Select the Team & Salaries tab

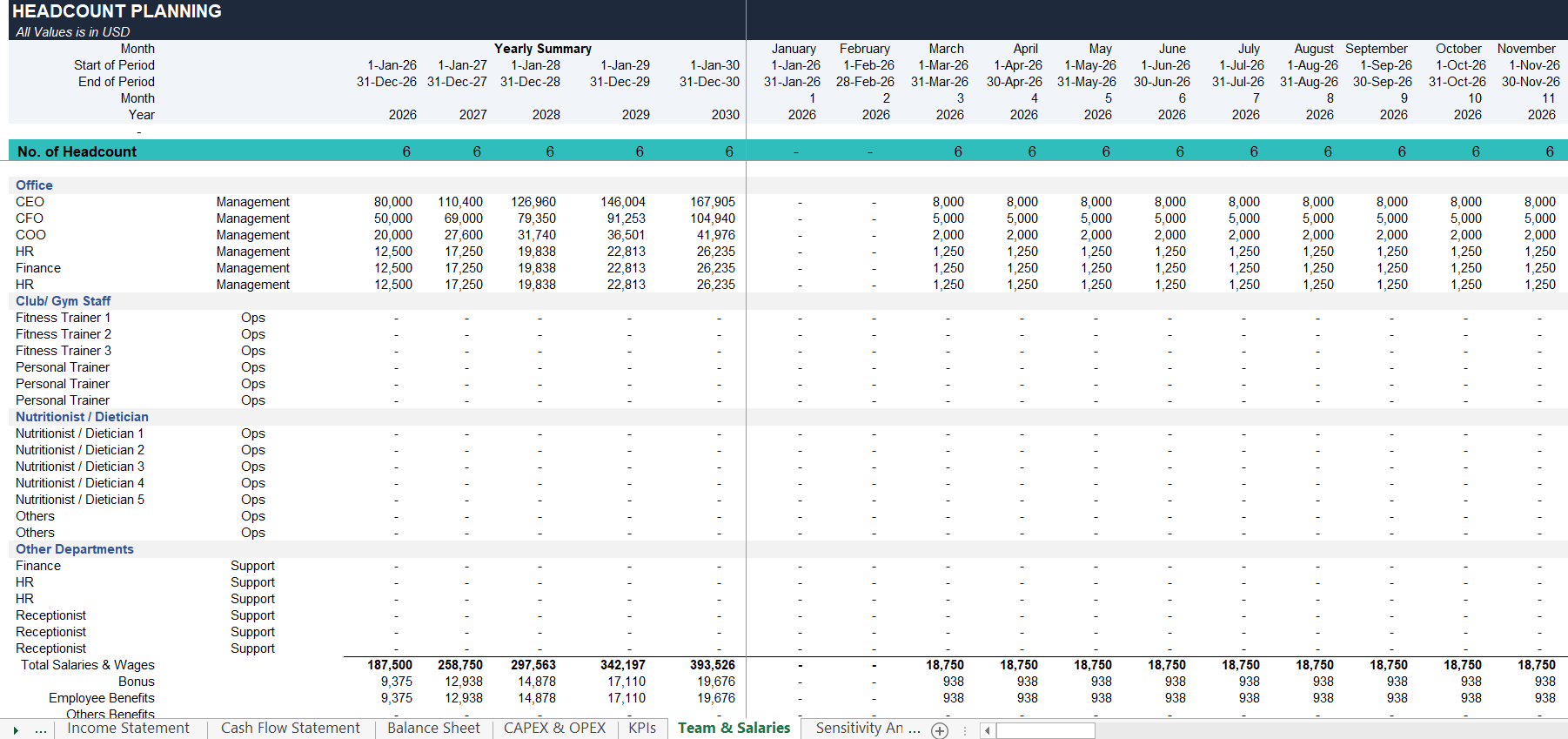point(734,729)
